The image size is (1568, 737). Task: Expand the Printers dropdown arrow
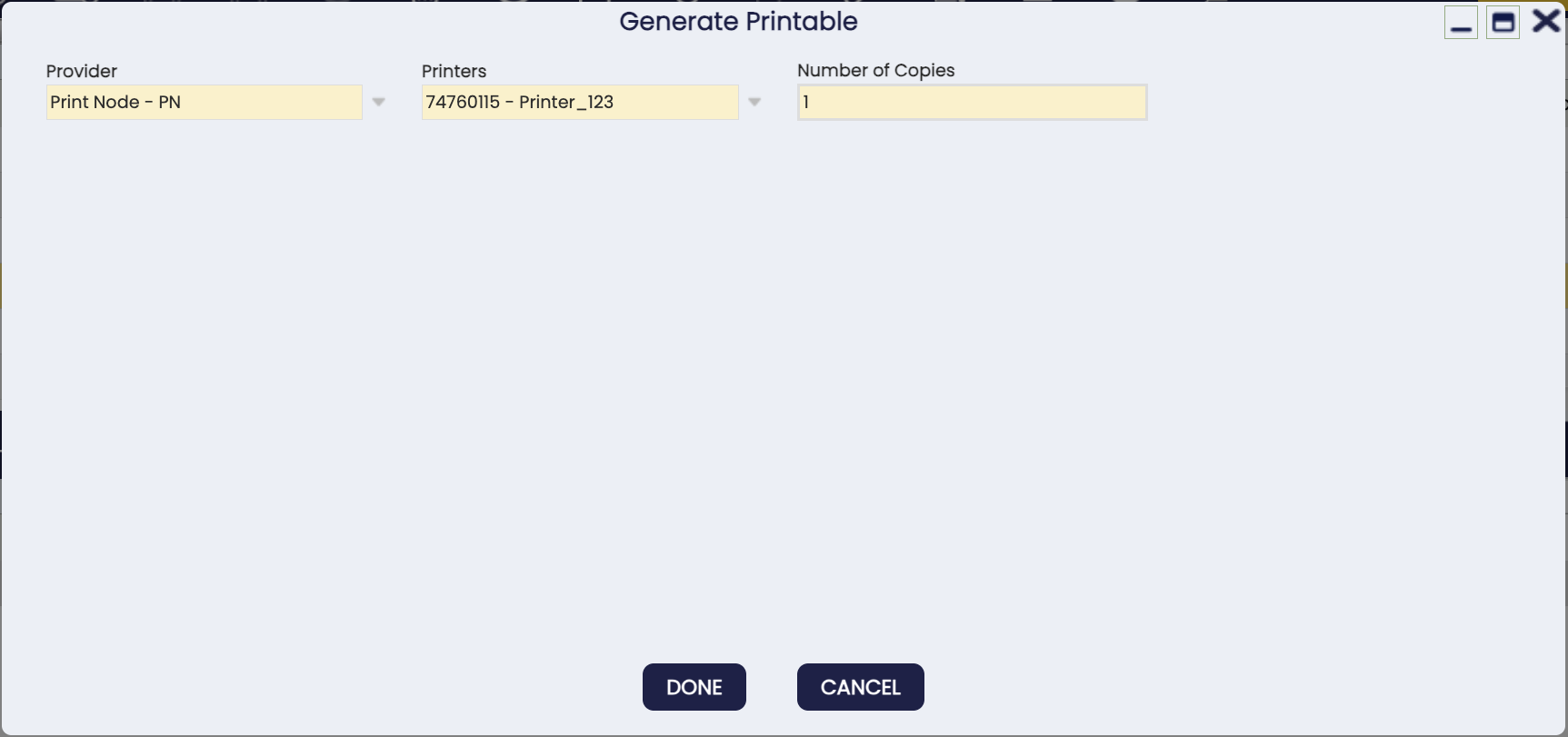pyautogui.click(x=754, y=102)
